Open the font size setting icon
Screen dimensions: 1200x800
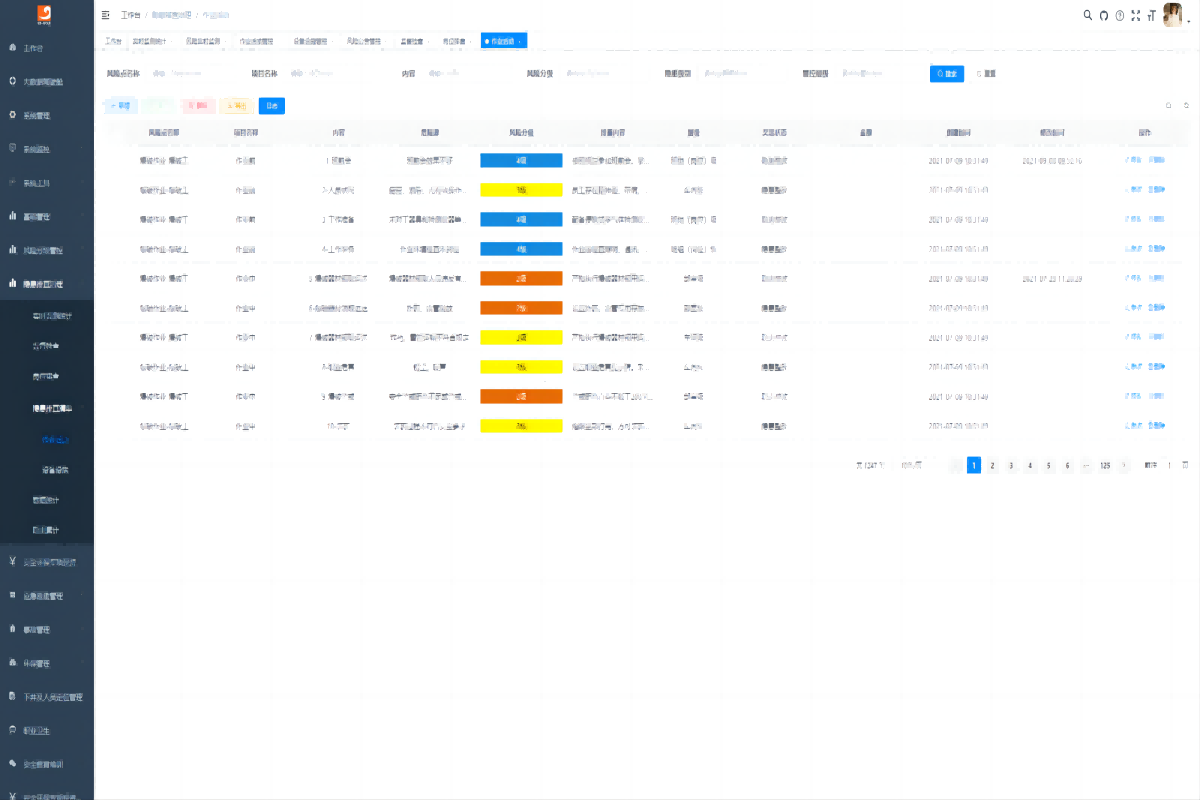coord(1152,15)
